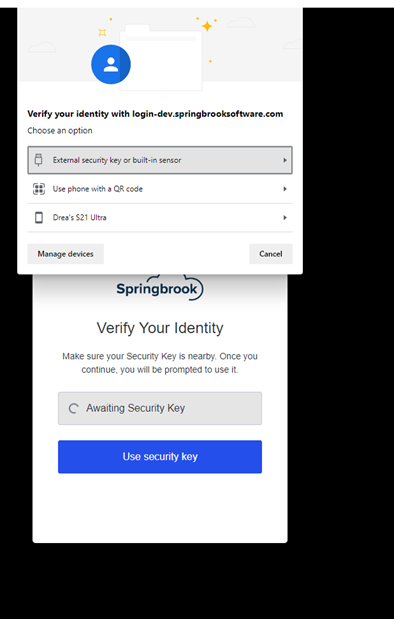This screenshot has width=394, height=619.
Task: Click the USB security key icon
Action: pyautogui.click(x=38, y=160)
